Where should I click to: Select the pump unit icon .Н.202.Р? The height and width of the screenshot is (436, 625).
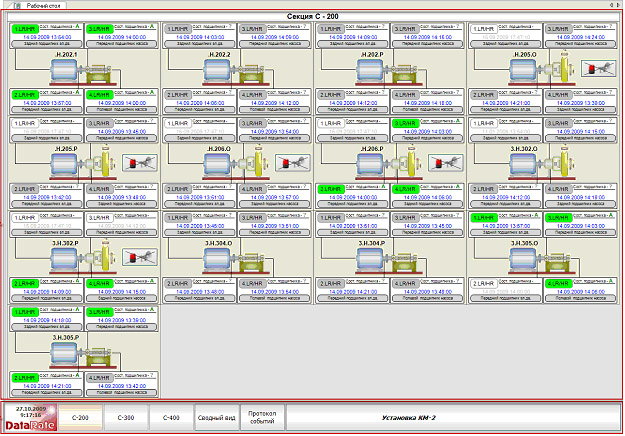(x=390, y=72)
